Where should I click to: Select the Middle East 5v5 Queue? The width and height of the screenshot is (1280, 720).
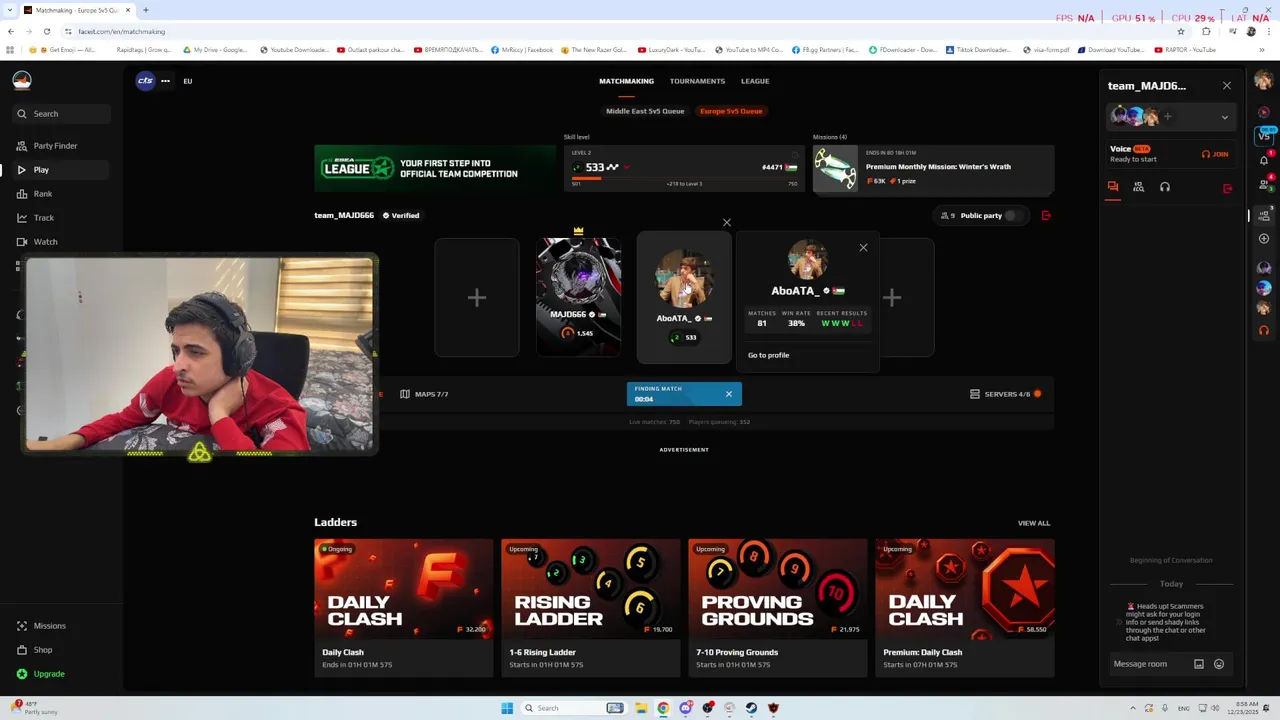[645, 111]
